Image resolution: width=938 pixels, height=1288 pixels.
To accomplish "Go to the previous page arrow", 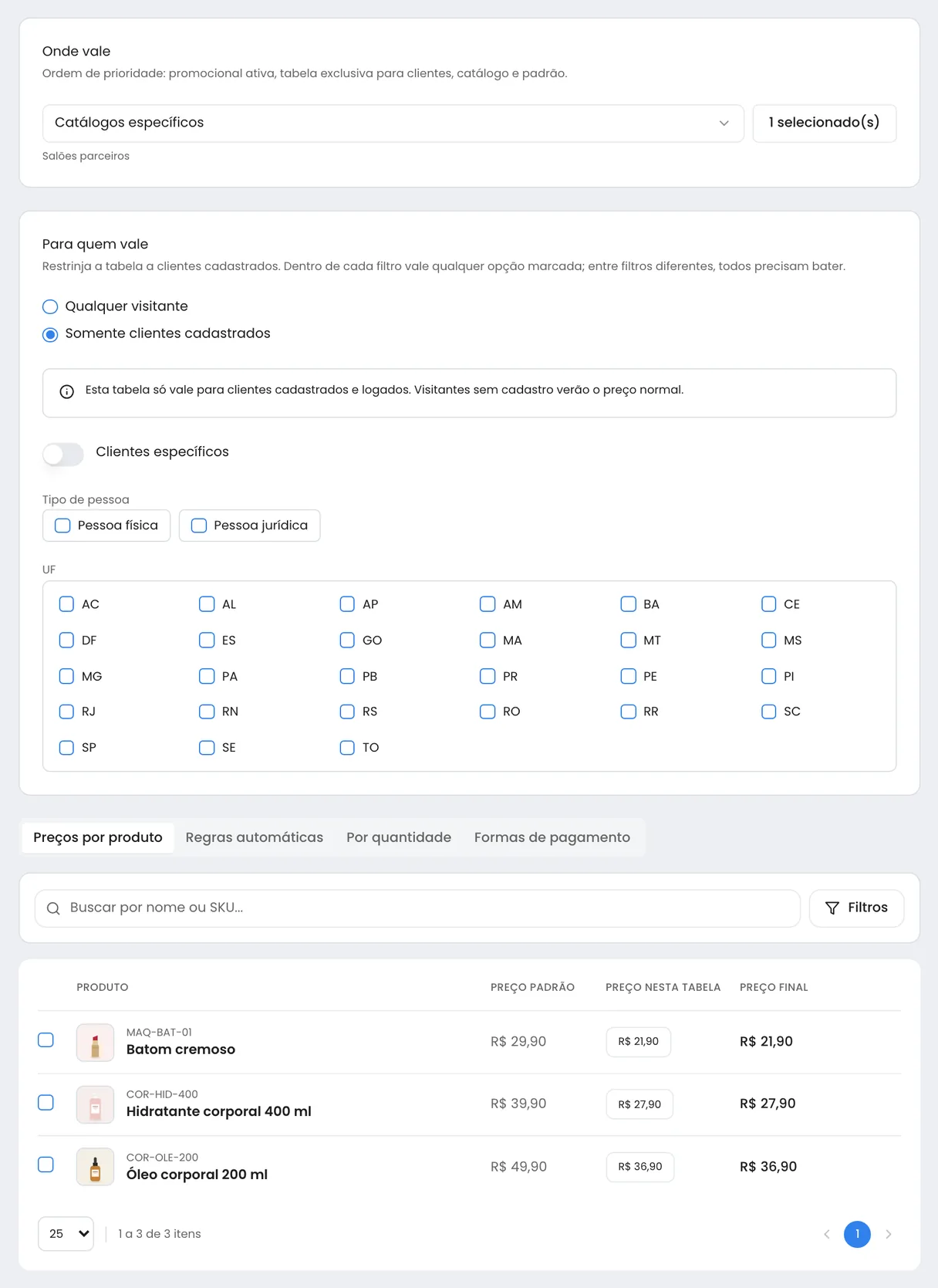I will [826, 1234].
